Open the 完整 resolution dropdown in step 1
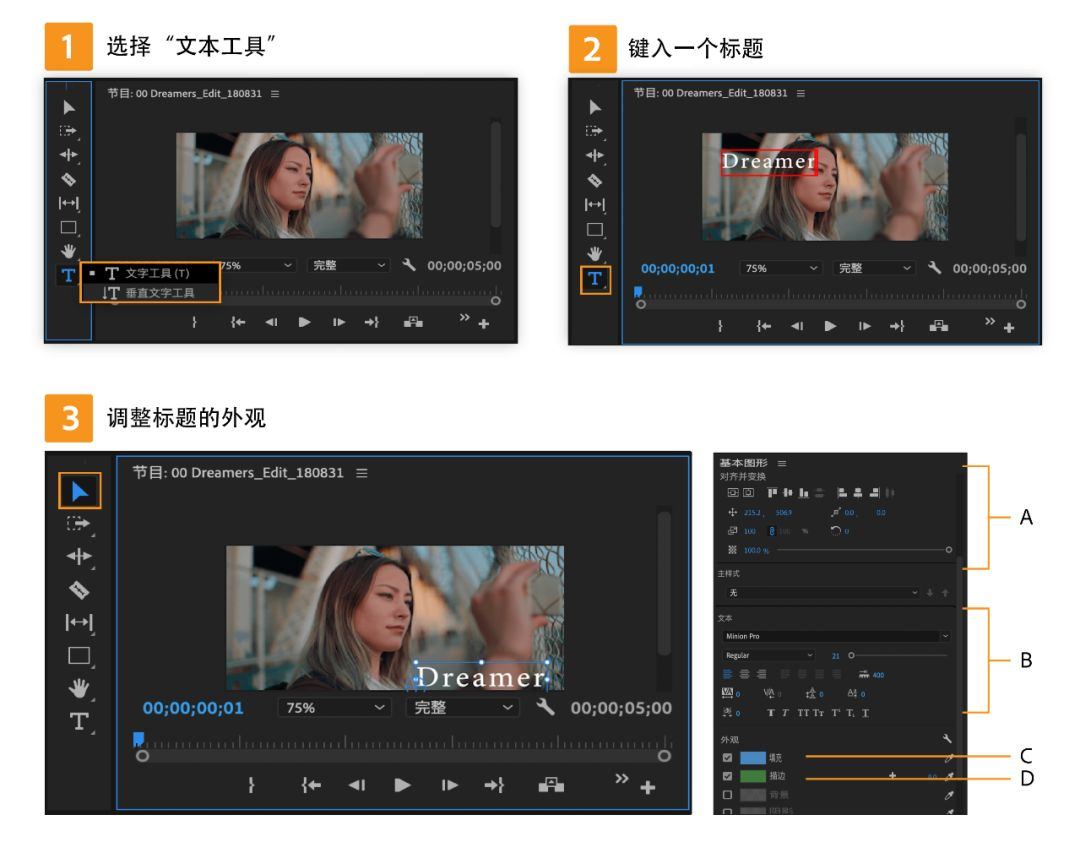The width and height of the screenshot is (1080, 842). point(348,265)
